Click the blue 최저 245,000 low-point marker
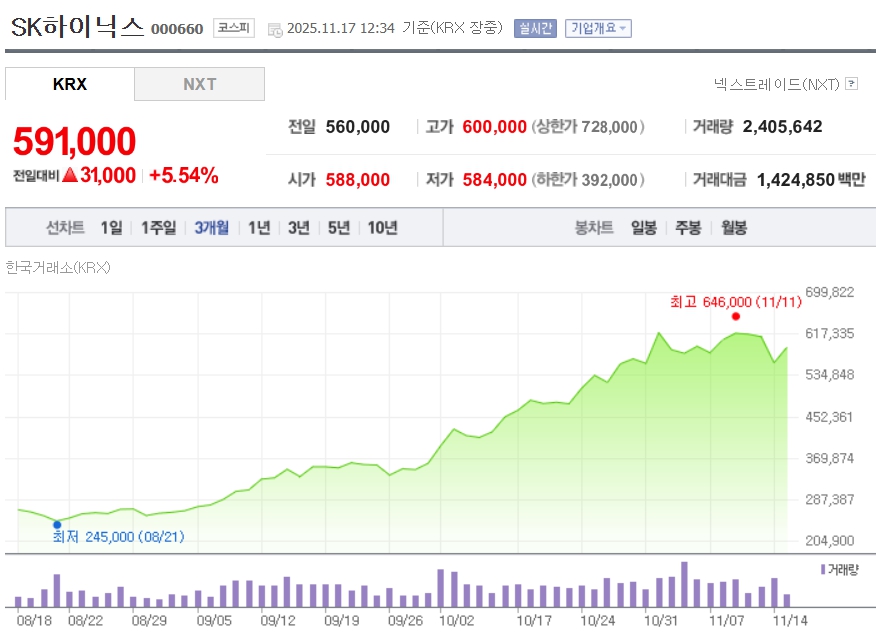 point(57,524)
